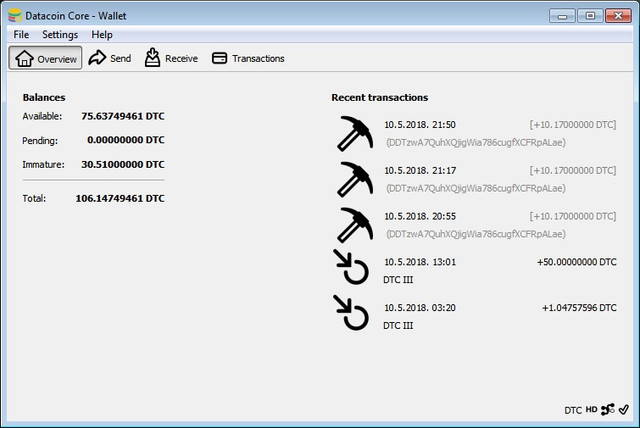
Task: Open the Transactions tab
Action: 248,58
